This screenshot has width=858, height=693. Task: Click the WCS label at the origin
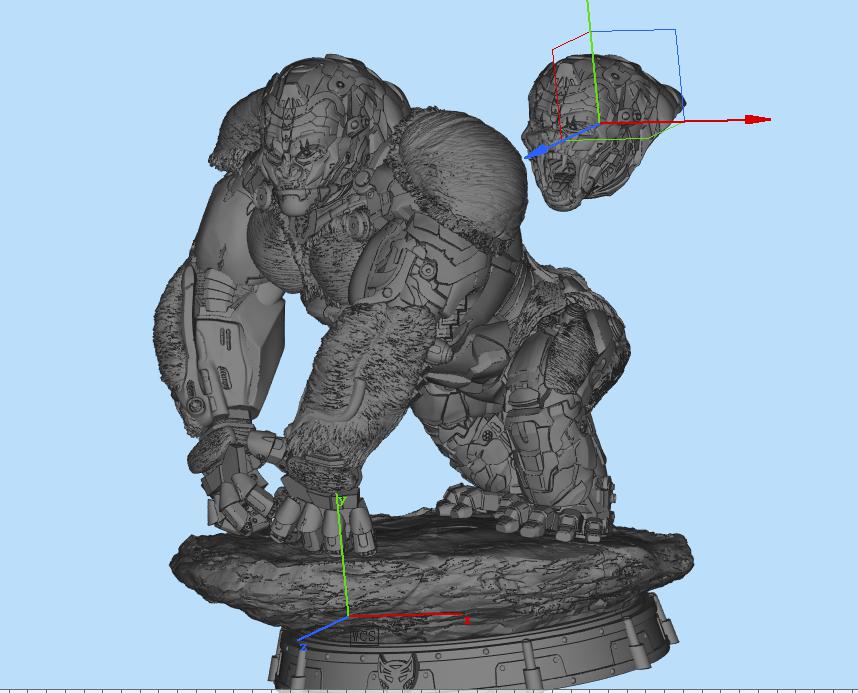tap(364, 636)
